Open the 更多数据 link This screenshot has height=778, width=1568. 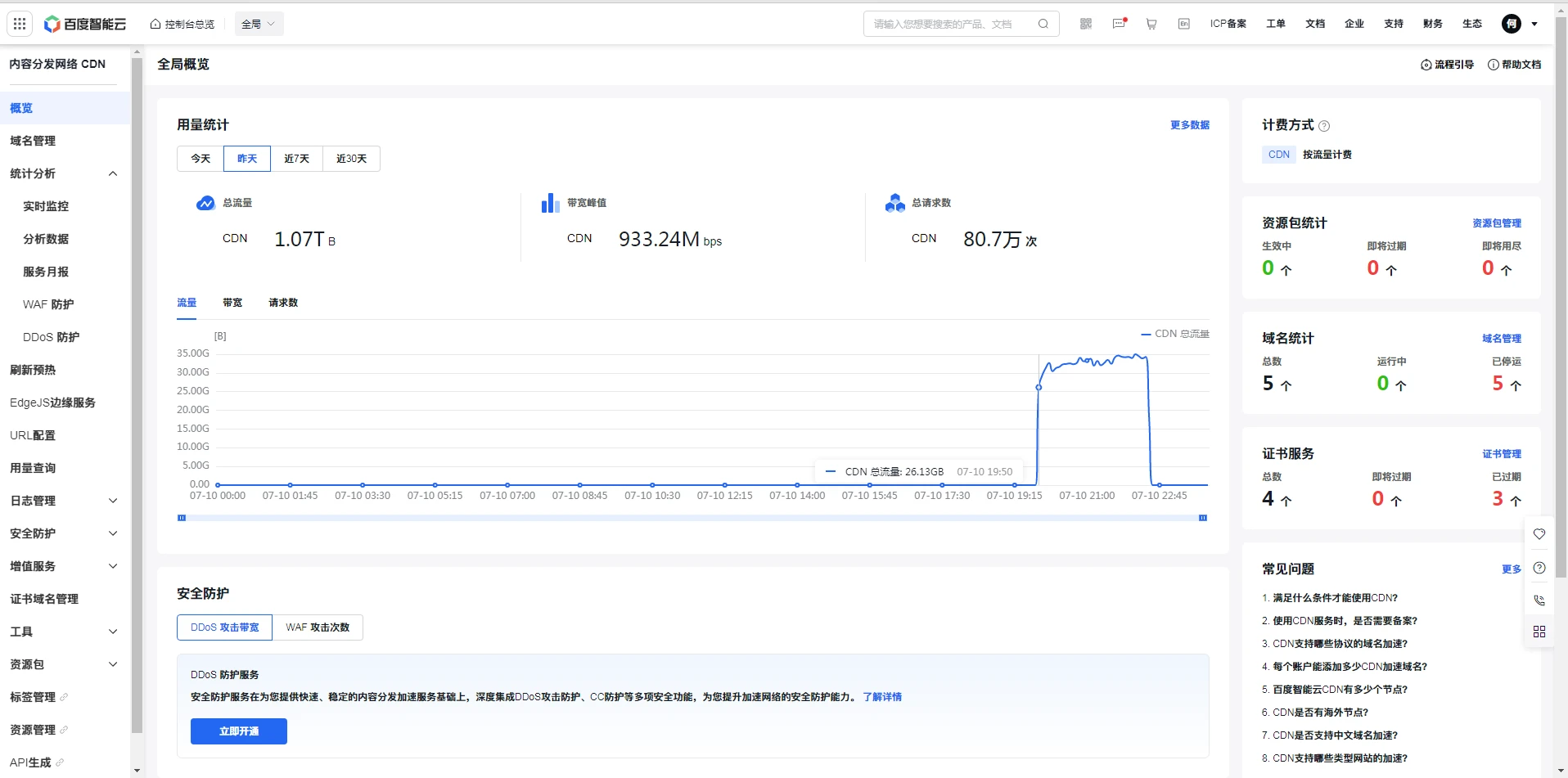click(1189, 125)
